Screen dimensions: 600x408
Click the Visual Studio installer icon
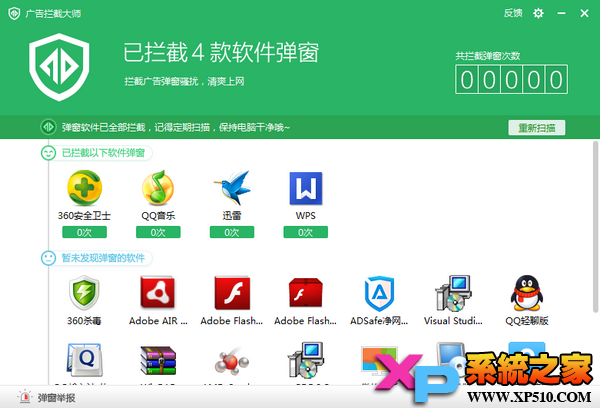click(453, 293)
